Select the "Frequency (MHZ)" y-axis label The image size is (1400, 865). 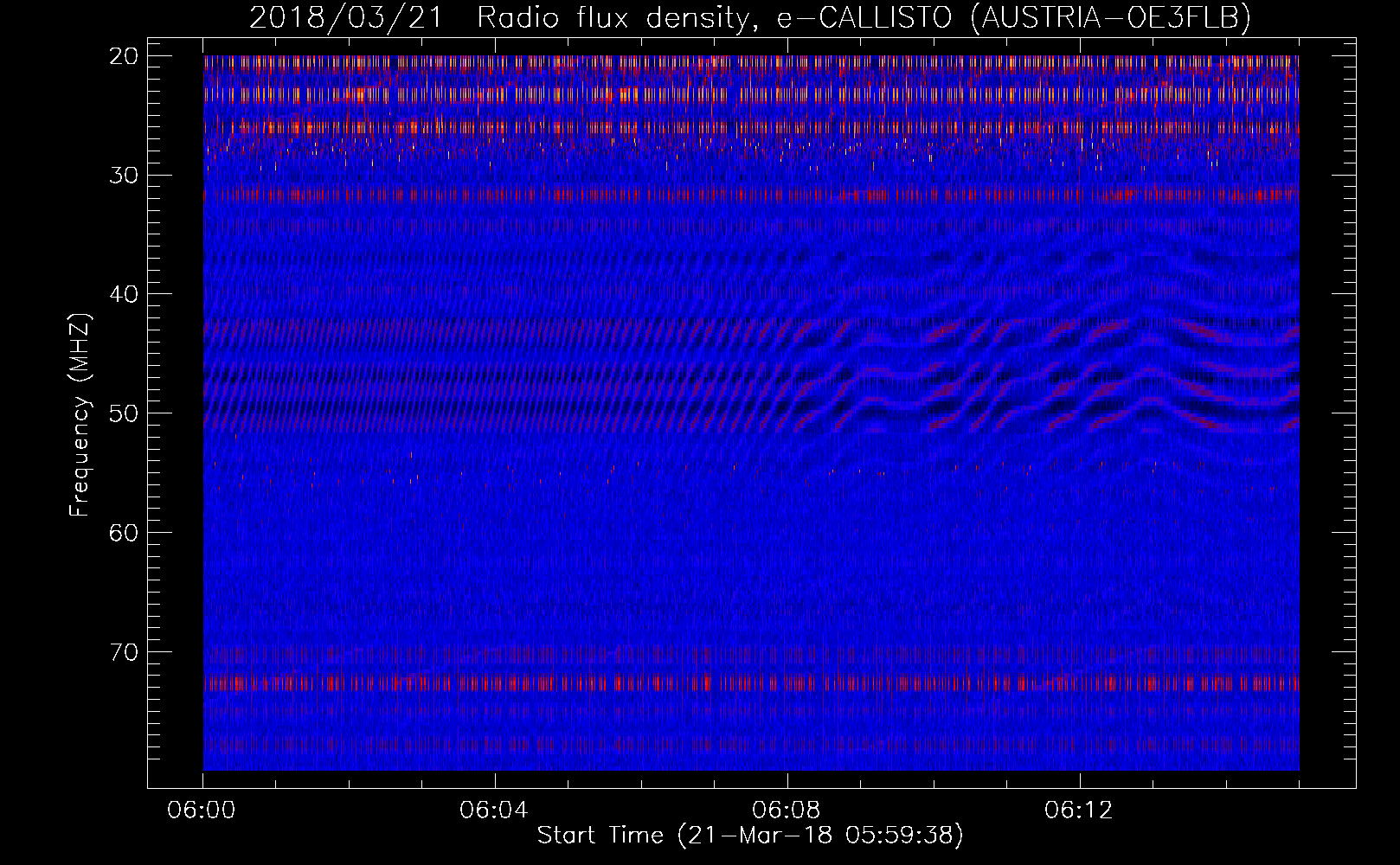[80, 415]
